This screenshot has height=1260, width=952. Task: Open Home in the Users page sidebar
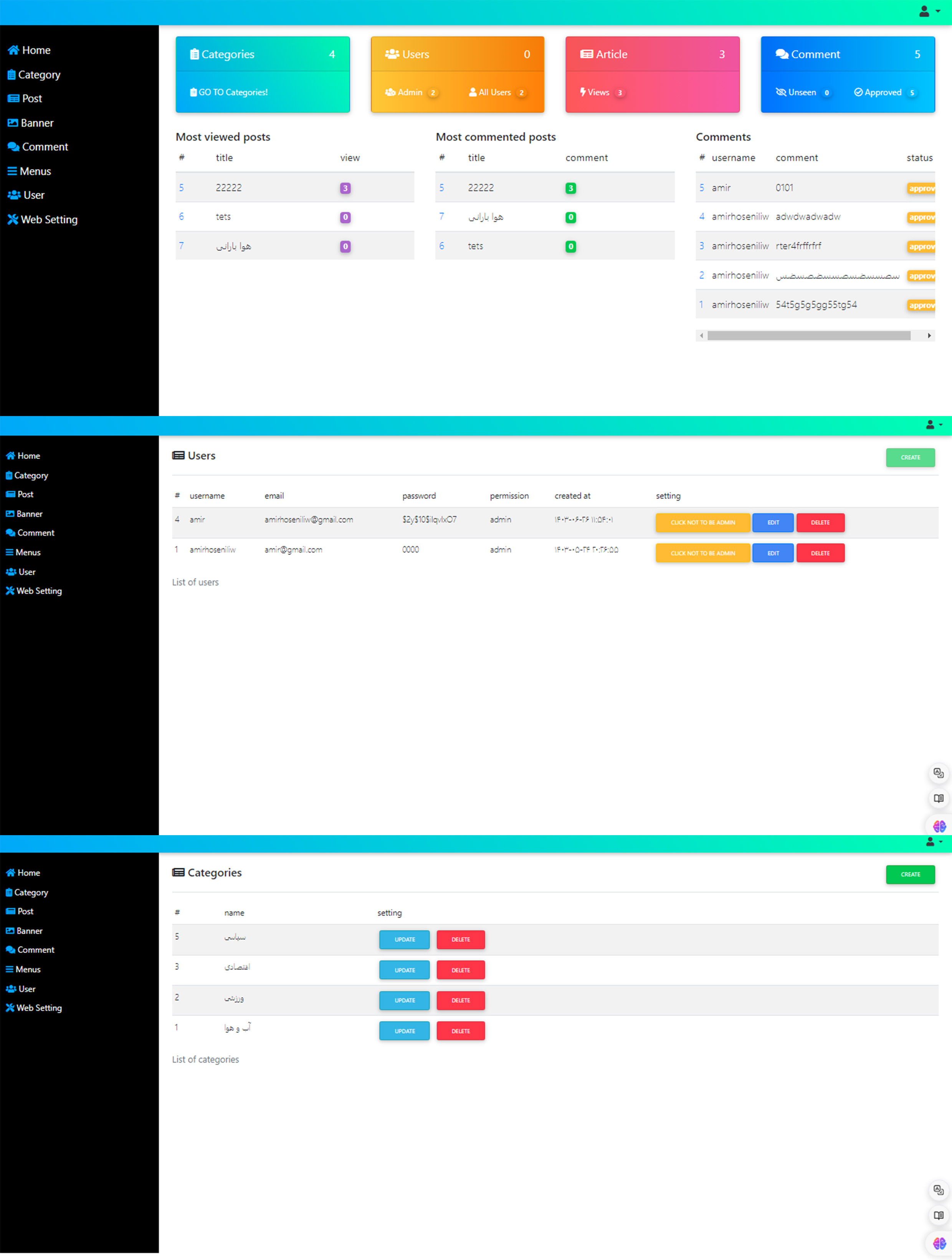(23, 456)
